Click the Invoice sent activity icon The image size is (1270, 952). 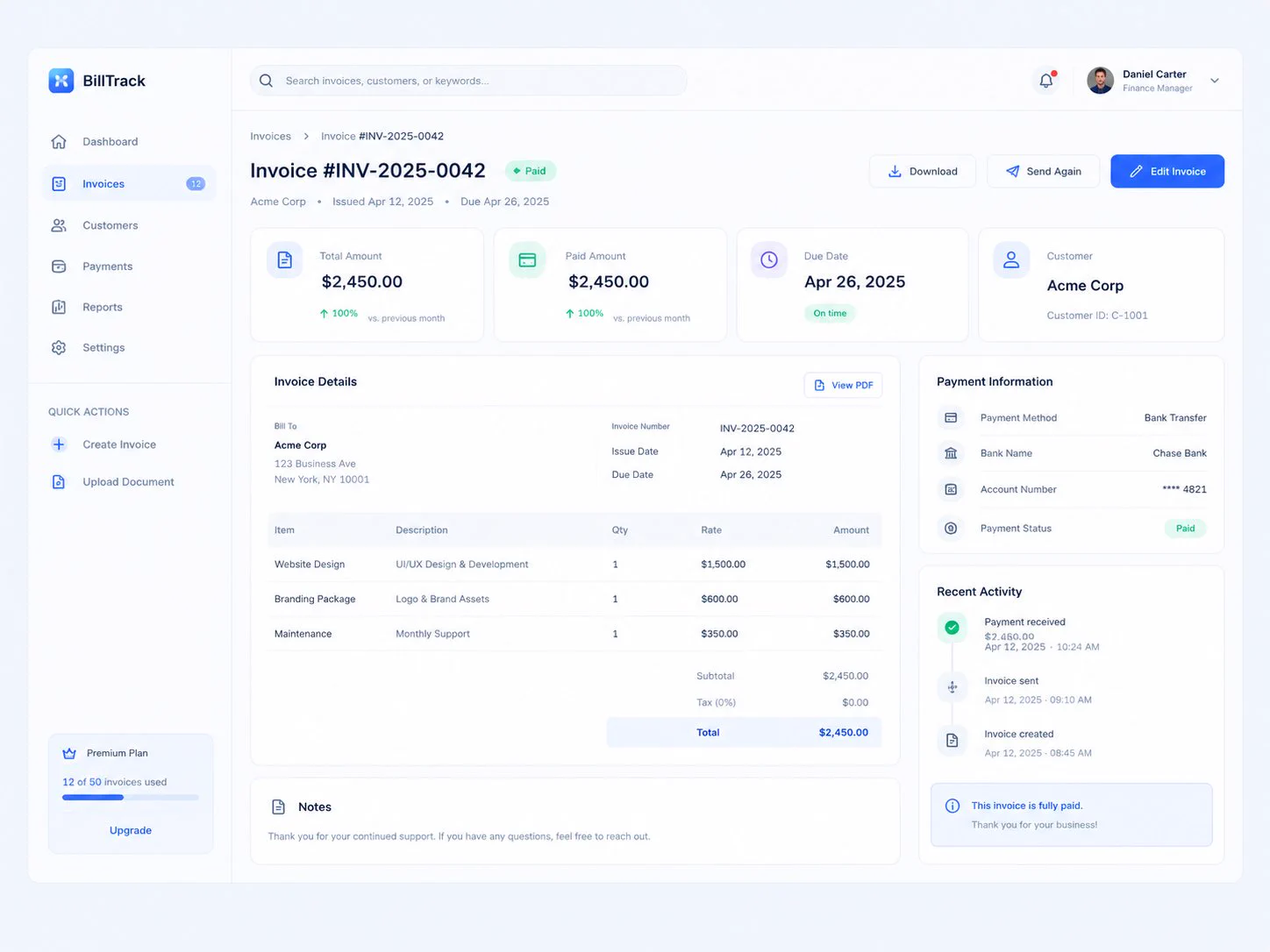[x=952, y=687]
